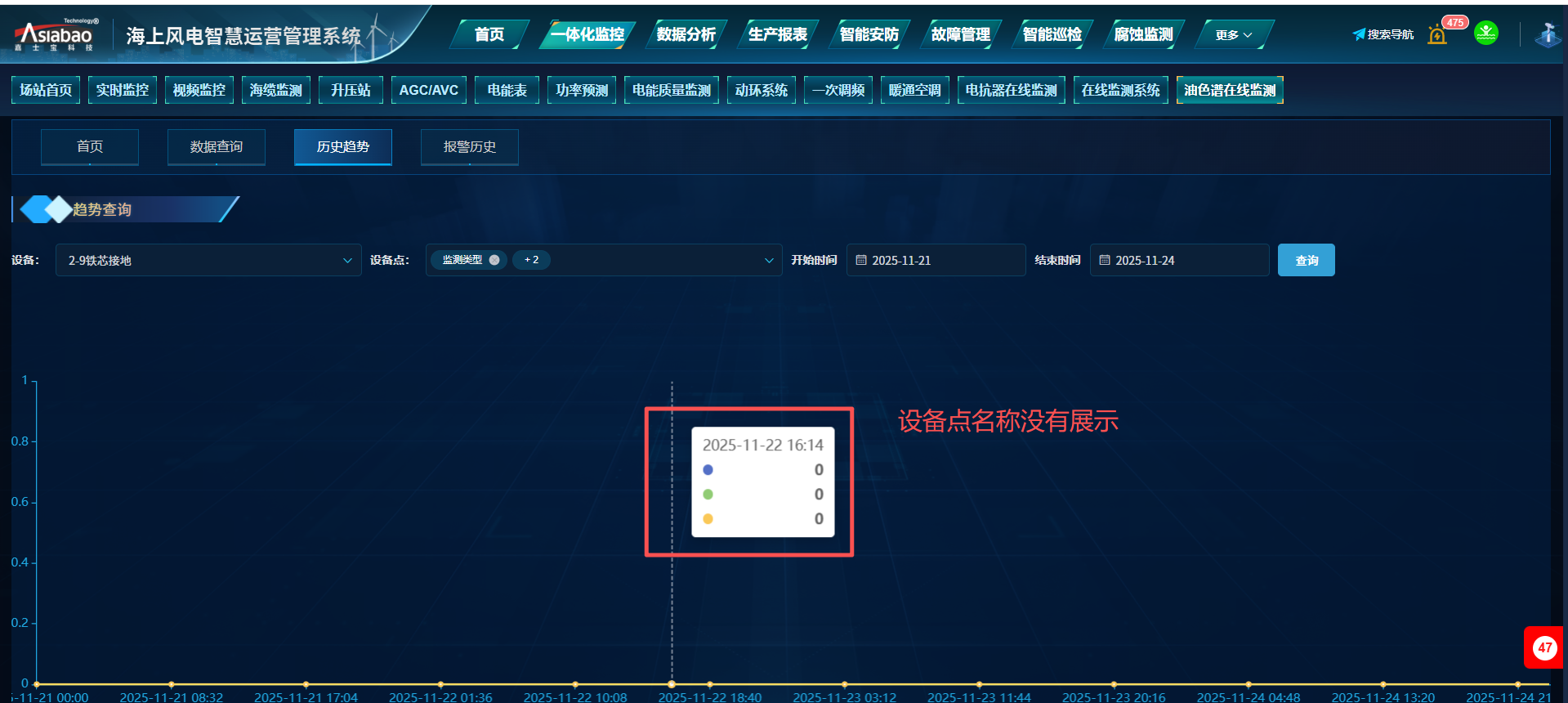
Task: Click the green circular person-over-water icon
Action: coord(1485,34)
